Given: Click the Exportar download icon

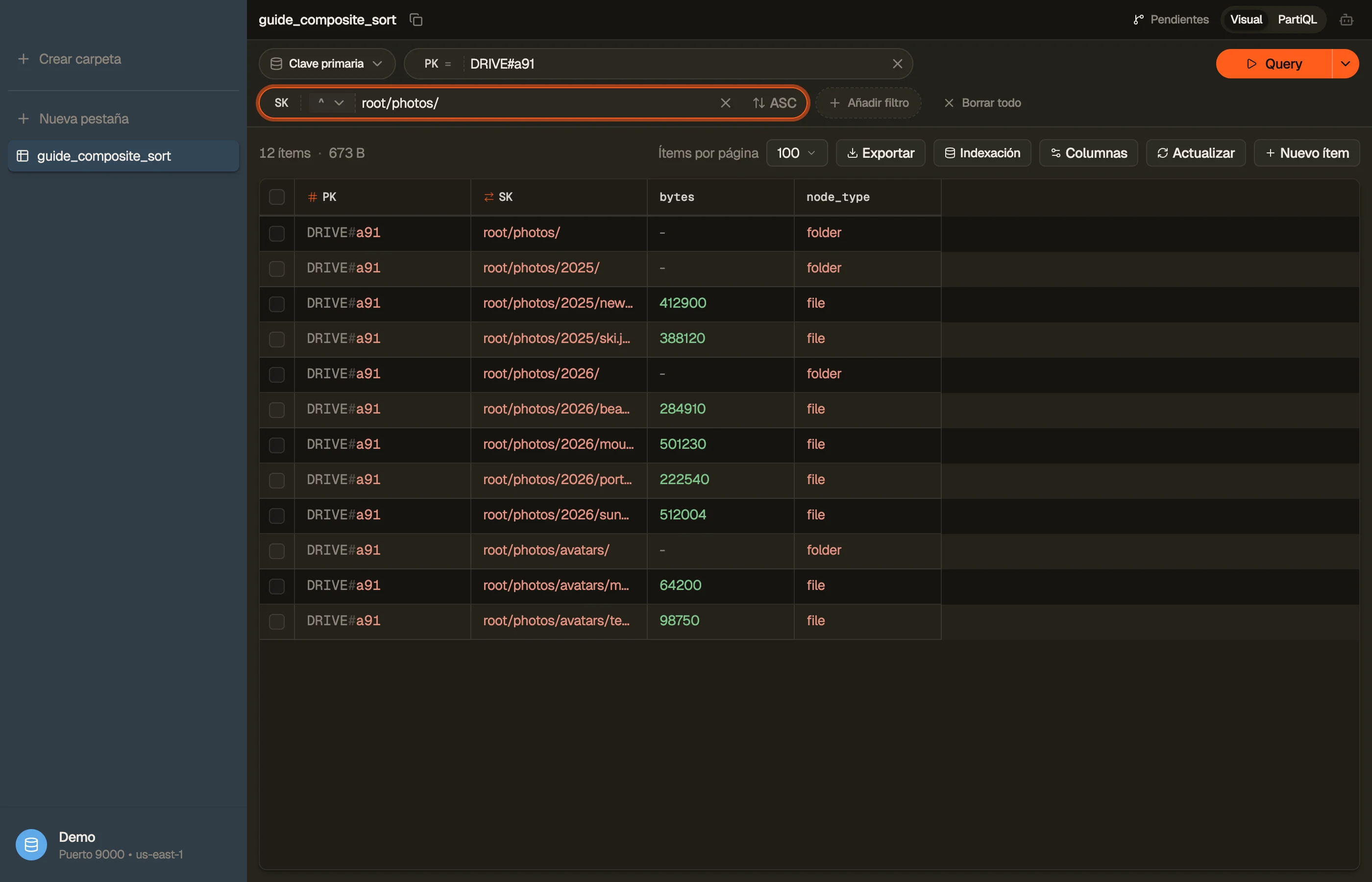Looking at the screenshot, I should pos(852,153).
